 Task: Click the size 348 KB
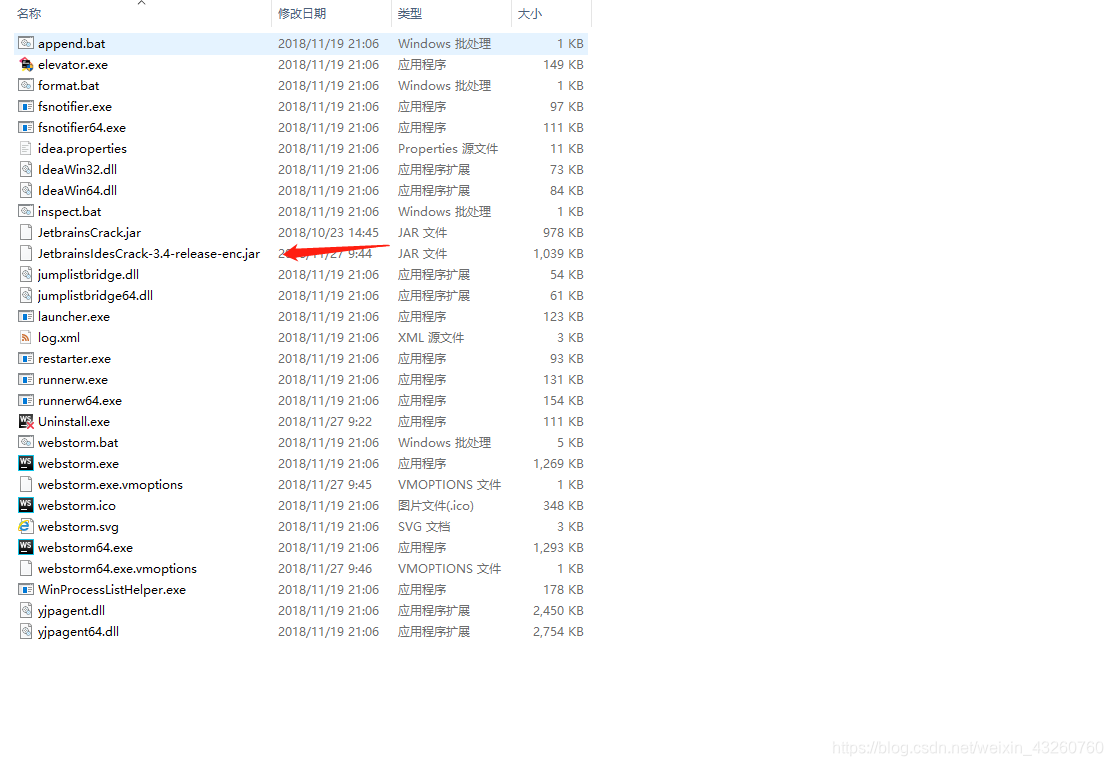[564, 505]
